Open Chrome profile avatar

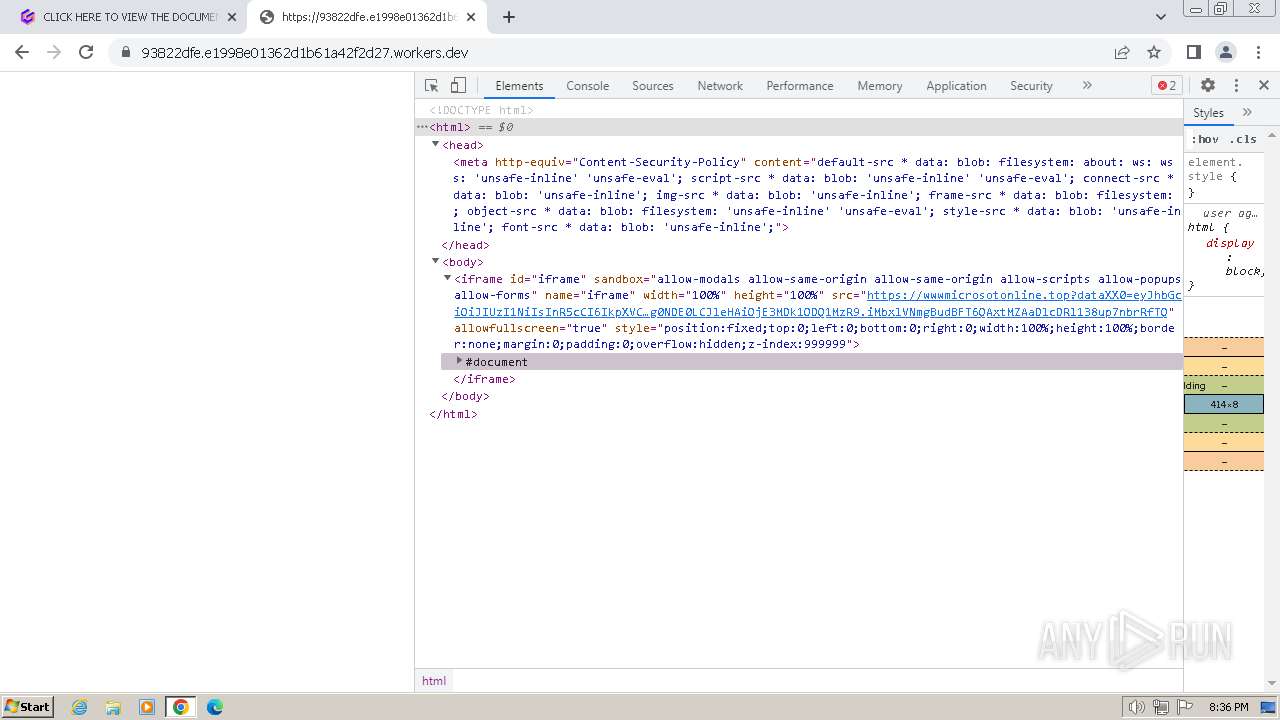1225,52
